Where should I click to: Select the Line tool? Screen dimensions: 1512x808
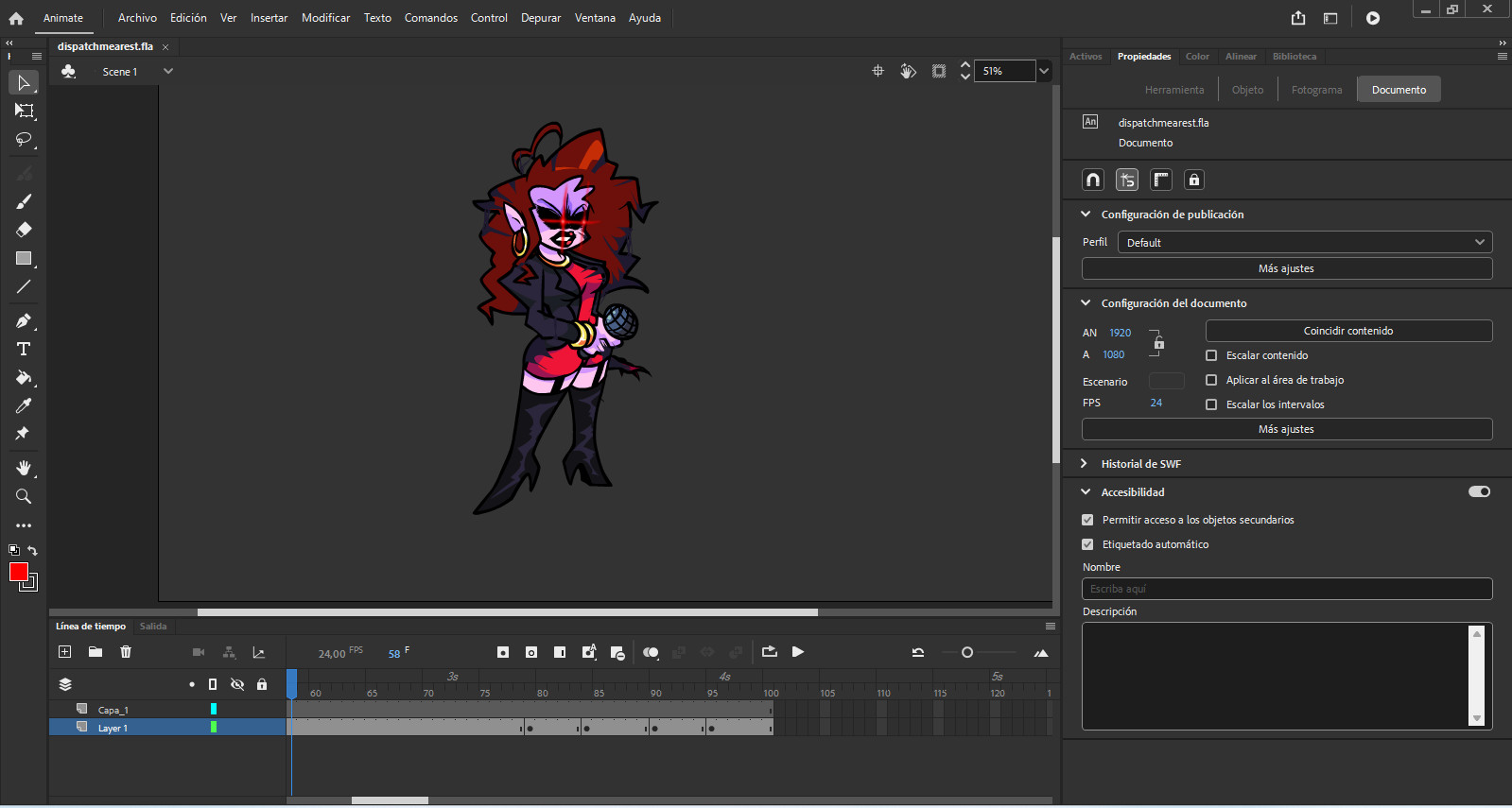click(24, 286)
